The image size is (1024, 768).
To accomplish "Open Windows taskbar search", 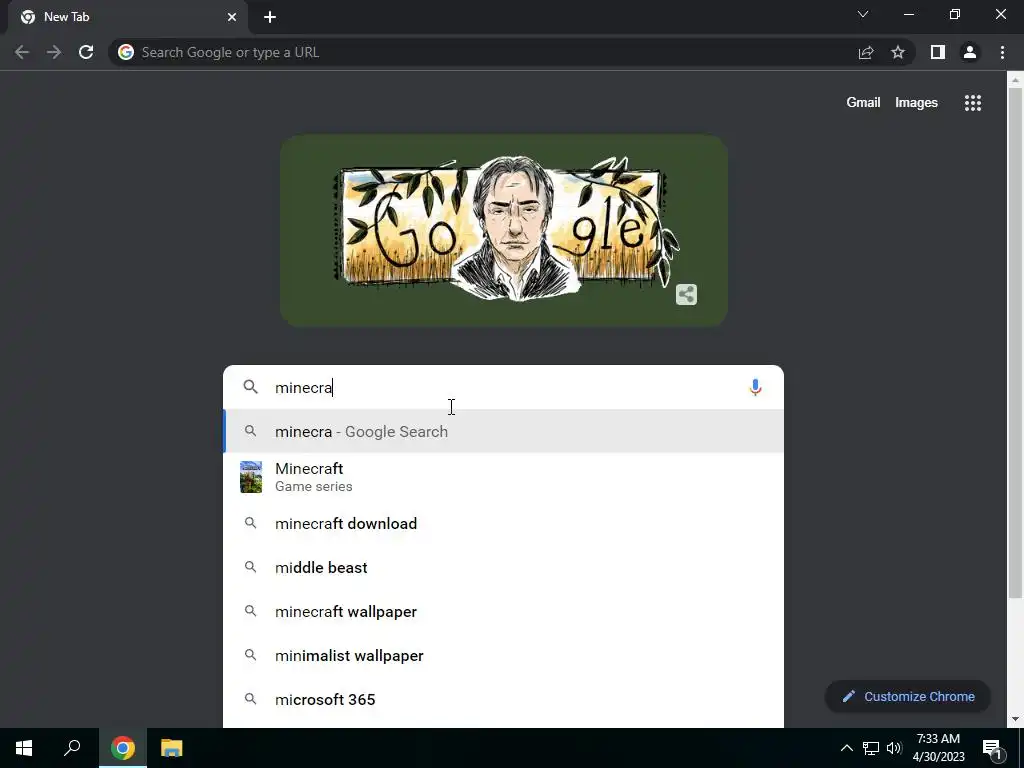I will point(72,748).
